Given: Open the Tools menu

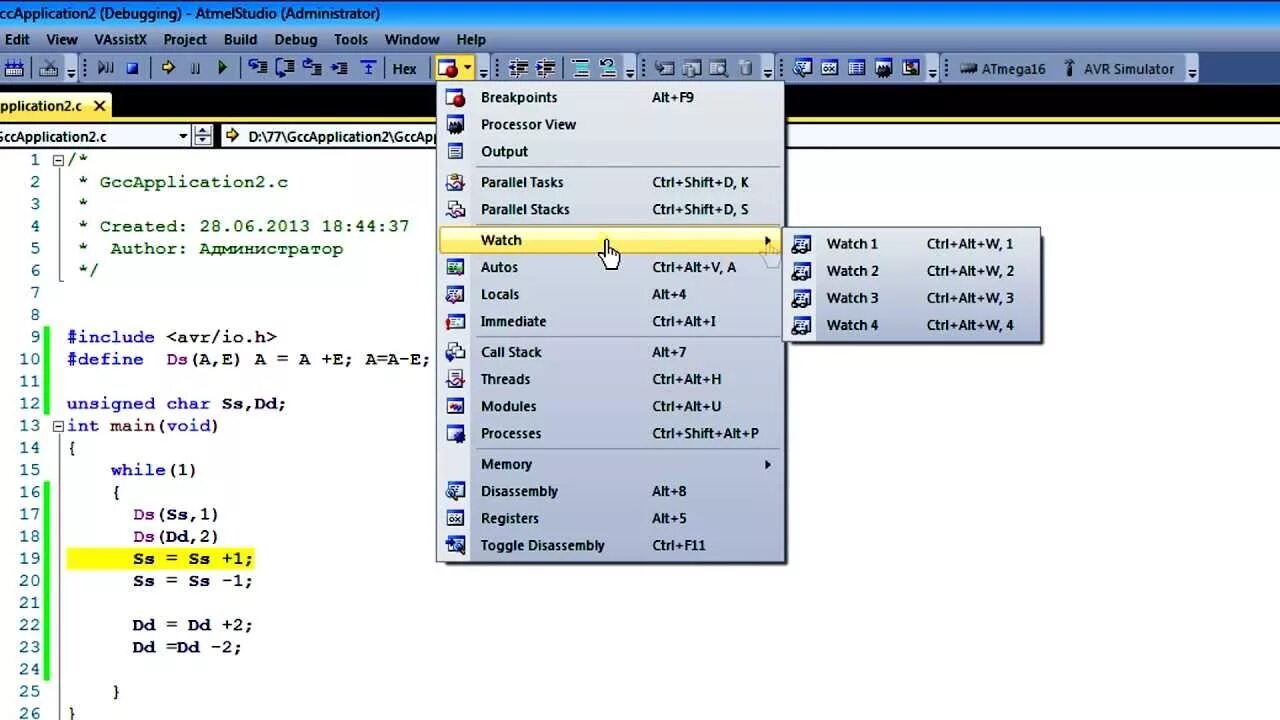Looking at the screenshot, I should pos(351,40).
